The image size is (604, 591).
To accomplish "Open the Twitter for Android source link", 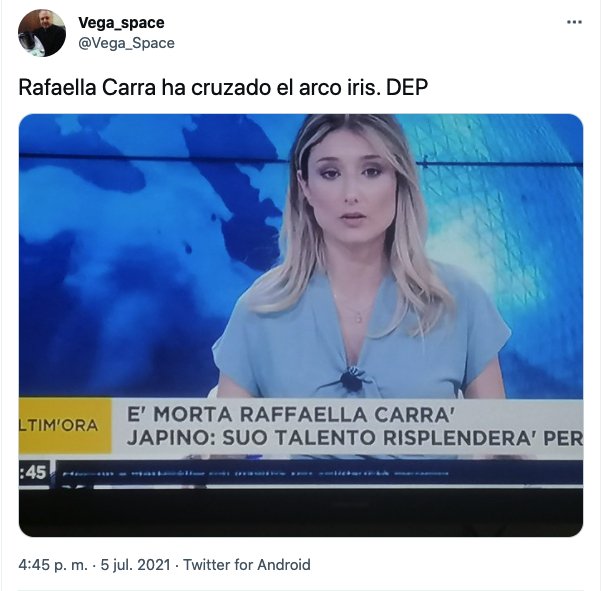I will pyautogui.click(x=247, y=565).
